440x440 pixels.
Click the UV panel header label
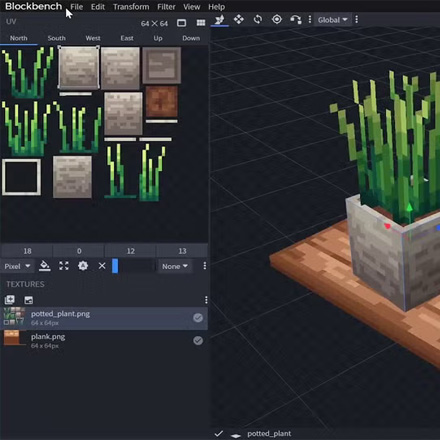tap(11, 22)
